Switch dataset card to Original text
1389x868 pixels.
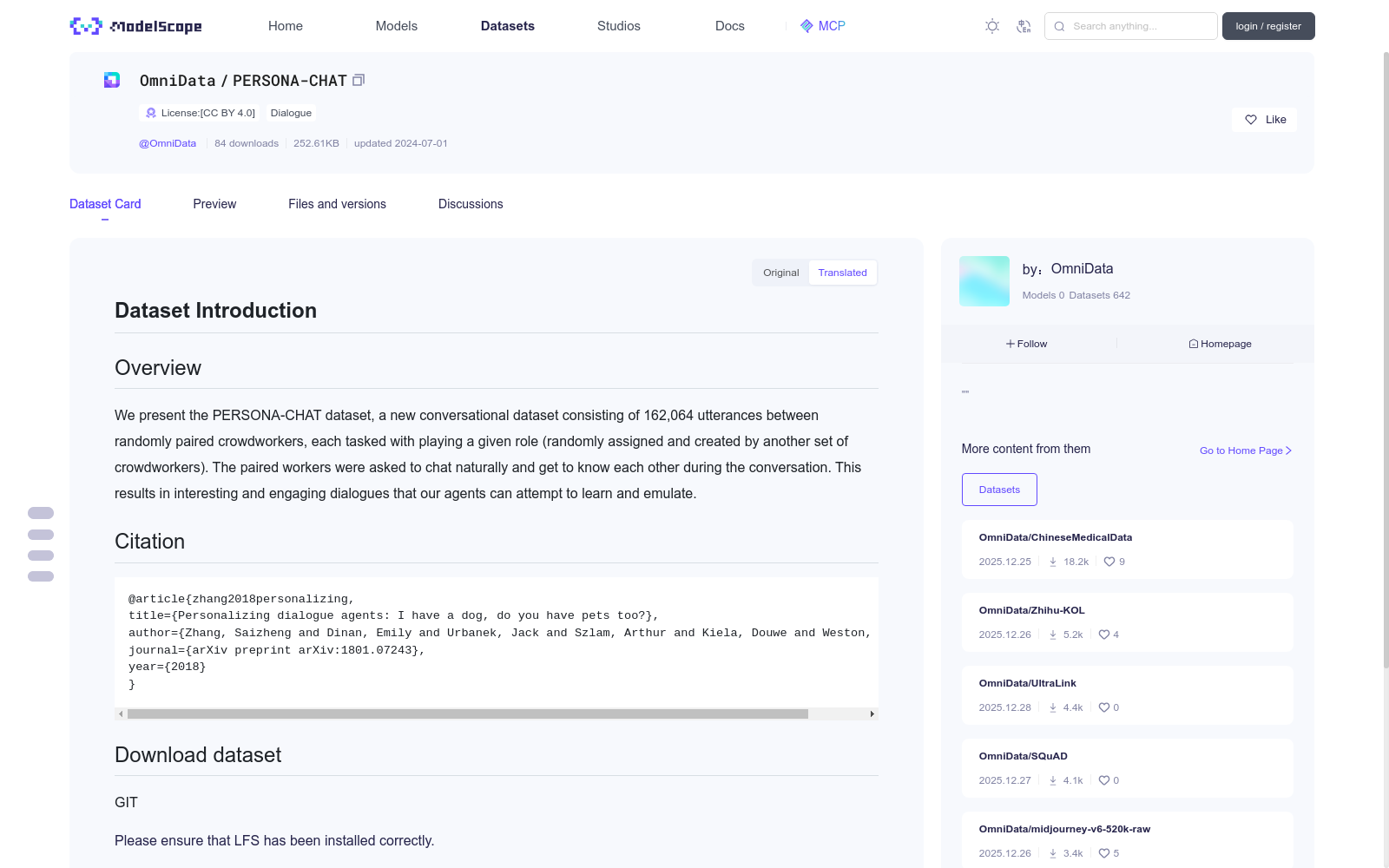[780, 273]
